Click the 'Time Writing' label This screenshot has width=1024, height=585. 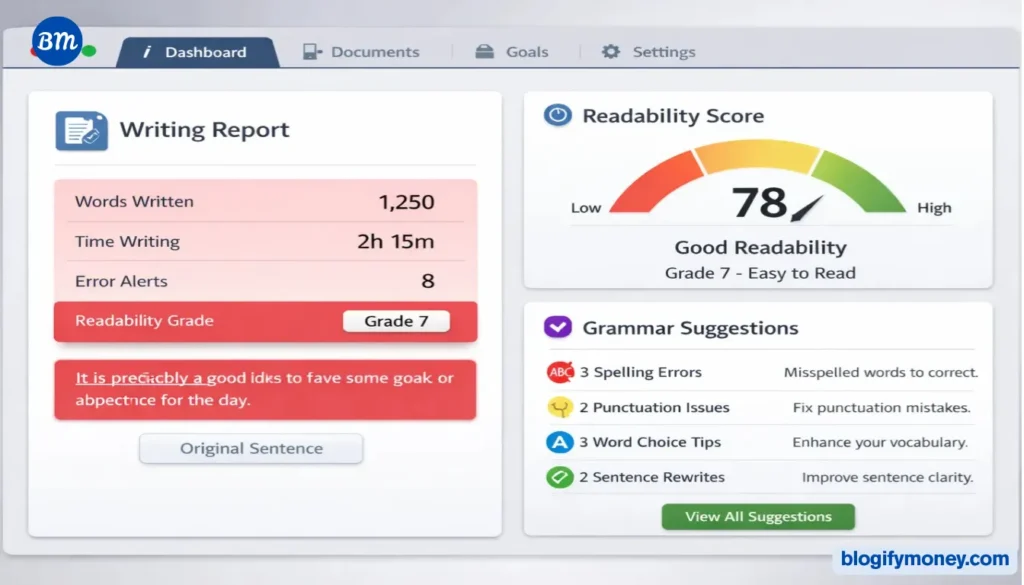[127, 242]
